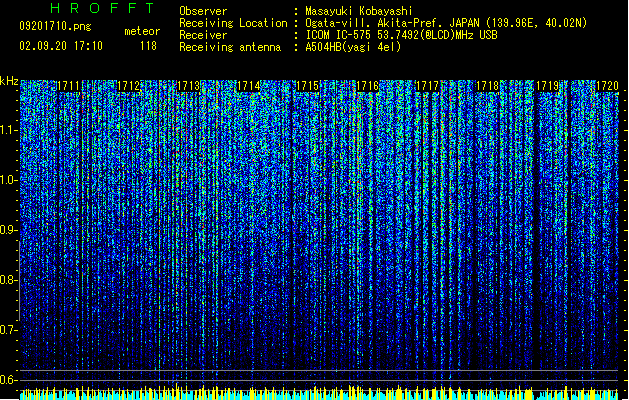Click the 1720 time marker
Screen dimensions: 629x400
pos(607,86)
